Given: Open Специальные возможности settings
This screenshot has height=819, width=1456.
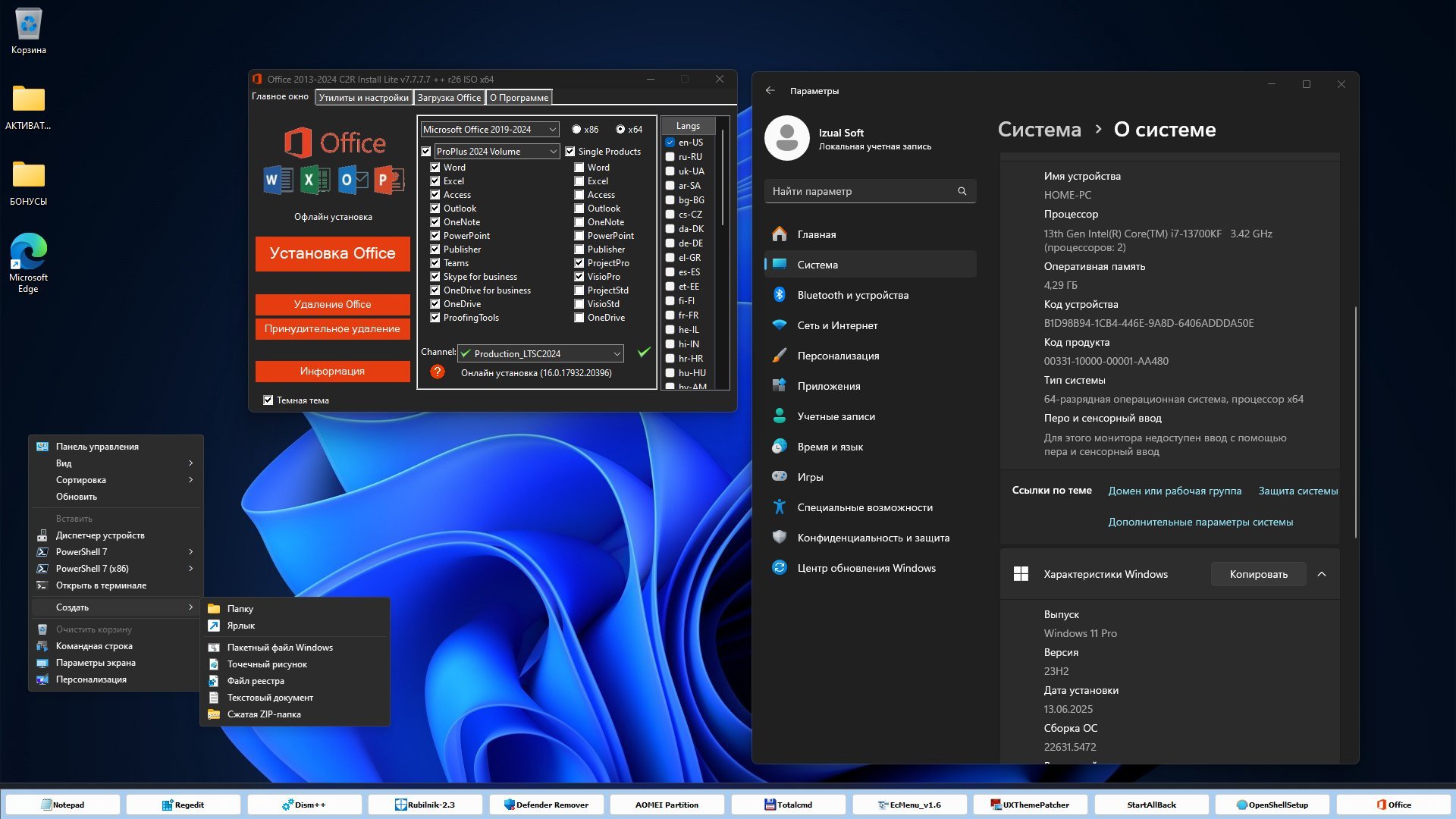Looking at the screenshot, I should click(x=870, y=507).
